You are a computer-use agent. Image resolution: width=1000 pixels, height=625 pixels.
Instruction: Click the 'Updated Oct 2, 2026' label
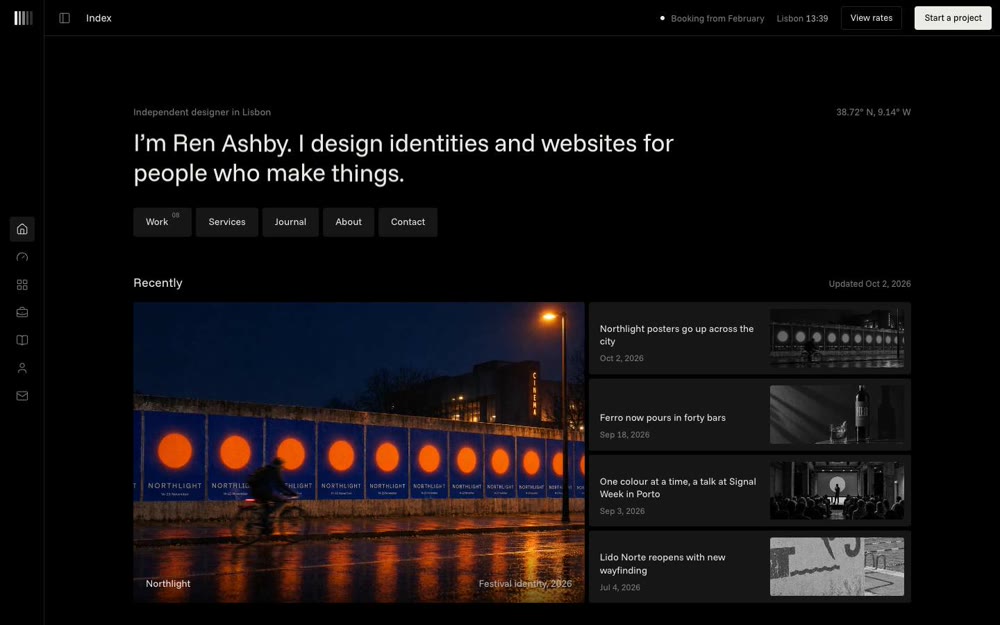click(x=869, y=284)
